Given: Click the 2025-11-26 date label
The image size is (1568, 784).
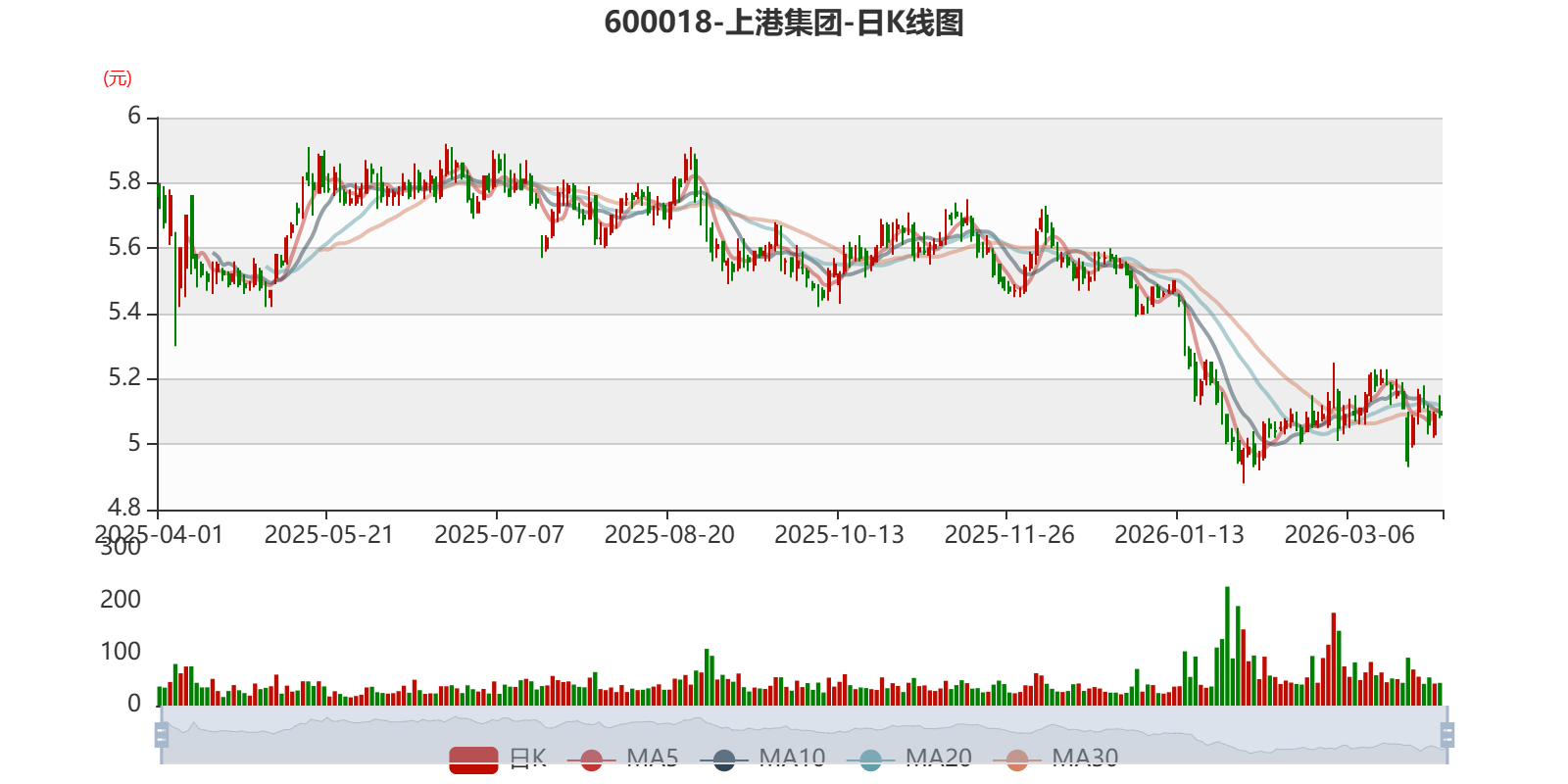Looking at the screenshot, I should (1009, 535).
